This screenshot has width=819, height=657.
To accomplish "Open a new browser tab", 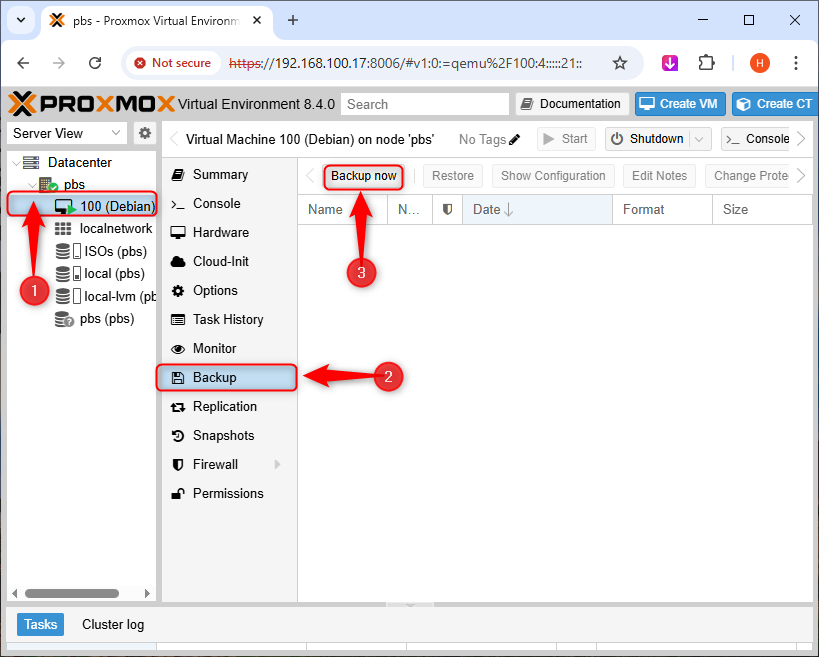I will coord(293,20).
